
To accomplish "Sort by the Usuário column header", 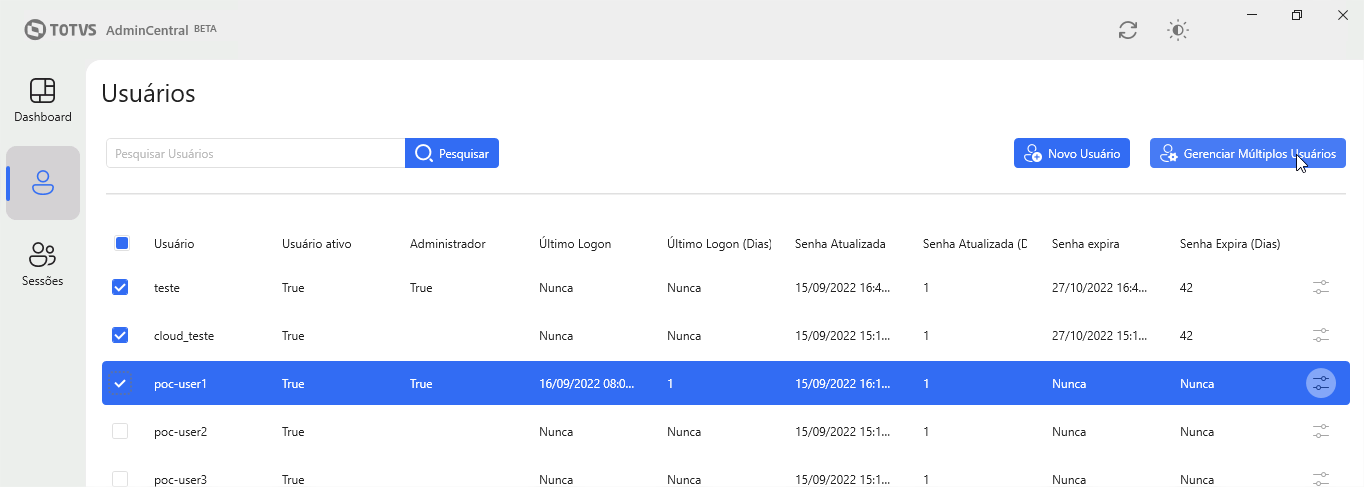I will (x=174, y=244).
